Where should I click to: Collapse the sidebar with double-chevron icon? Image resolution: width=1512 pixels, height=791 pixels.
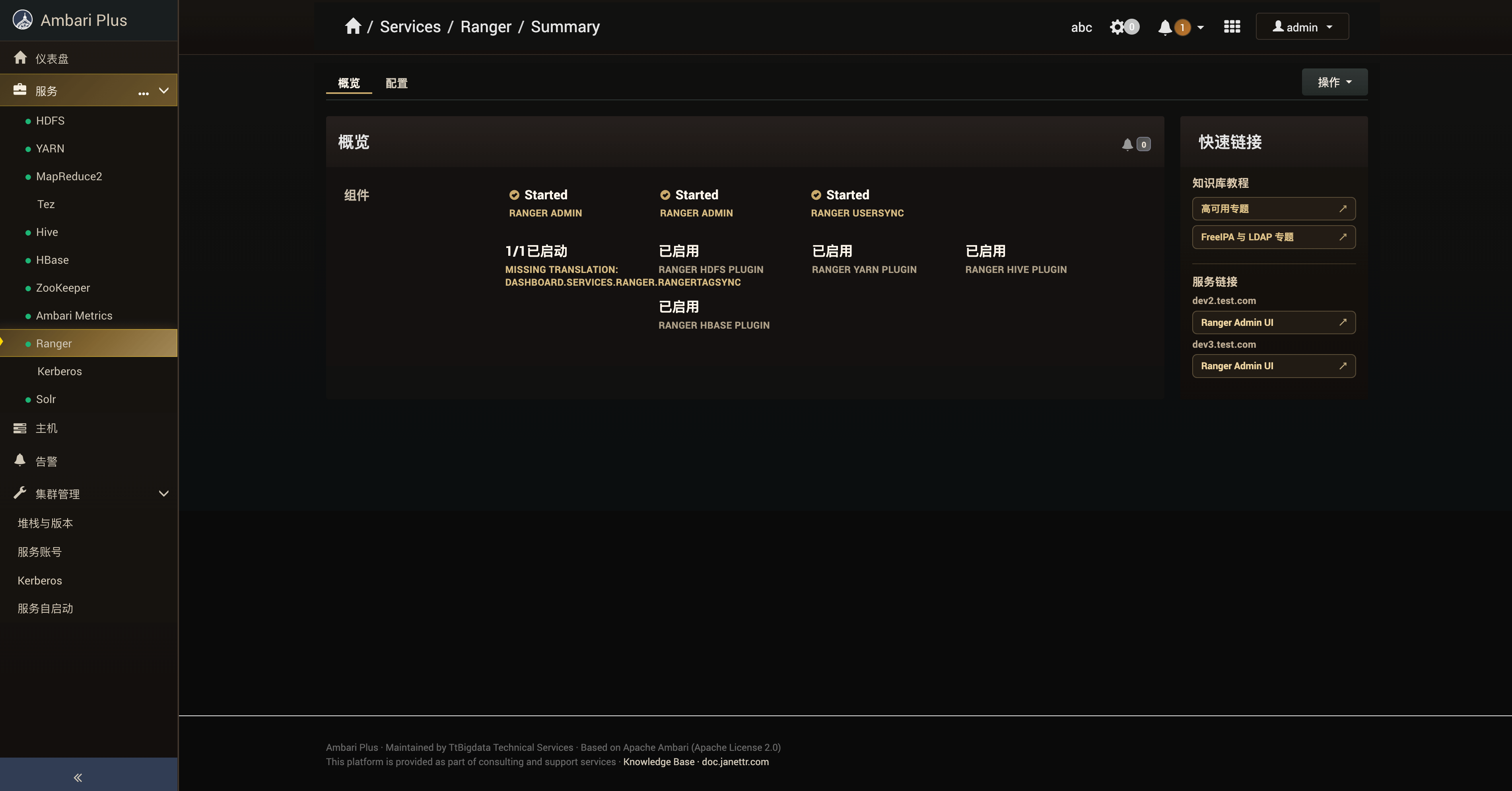point(78,777)
